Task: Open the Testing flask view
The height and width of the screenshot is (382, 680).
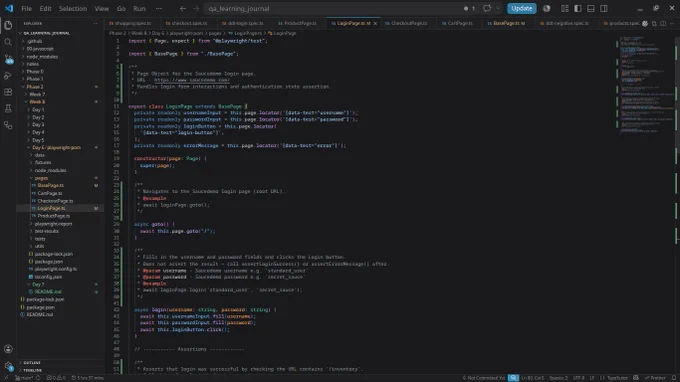Action: pos(8,108)
